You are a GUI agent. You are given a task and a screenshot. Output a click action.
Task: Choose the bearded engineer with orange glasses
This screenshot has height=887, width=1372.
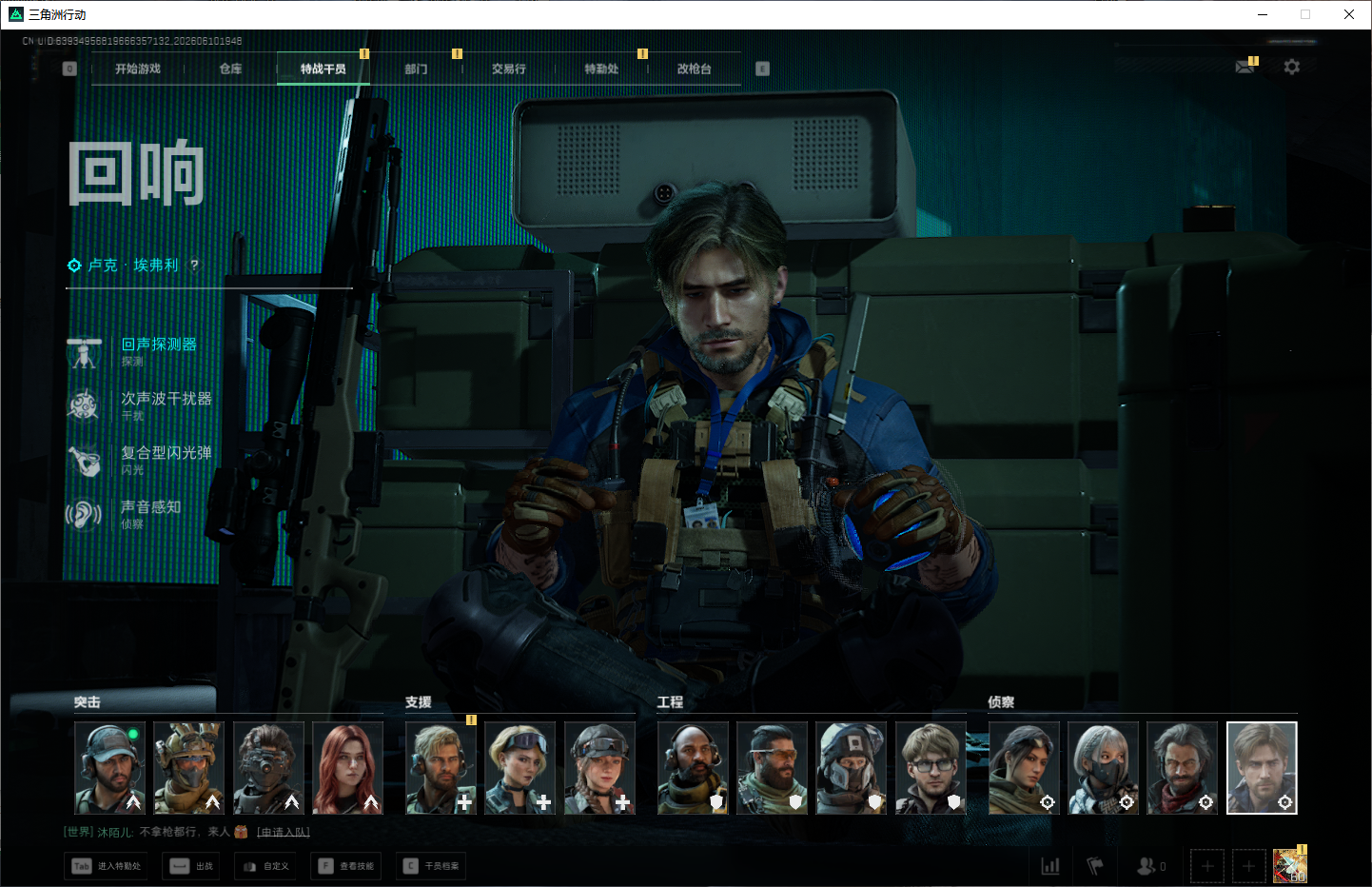[x=772, y=767]
